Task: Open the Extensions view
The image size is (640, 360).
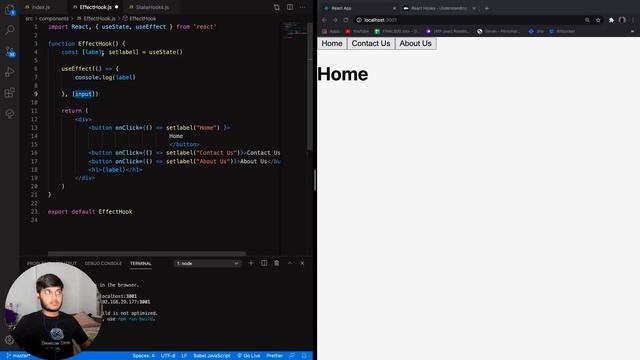Action: (x=10, y=93)
